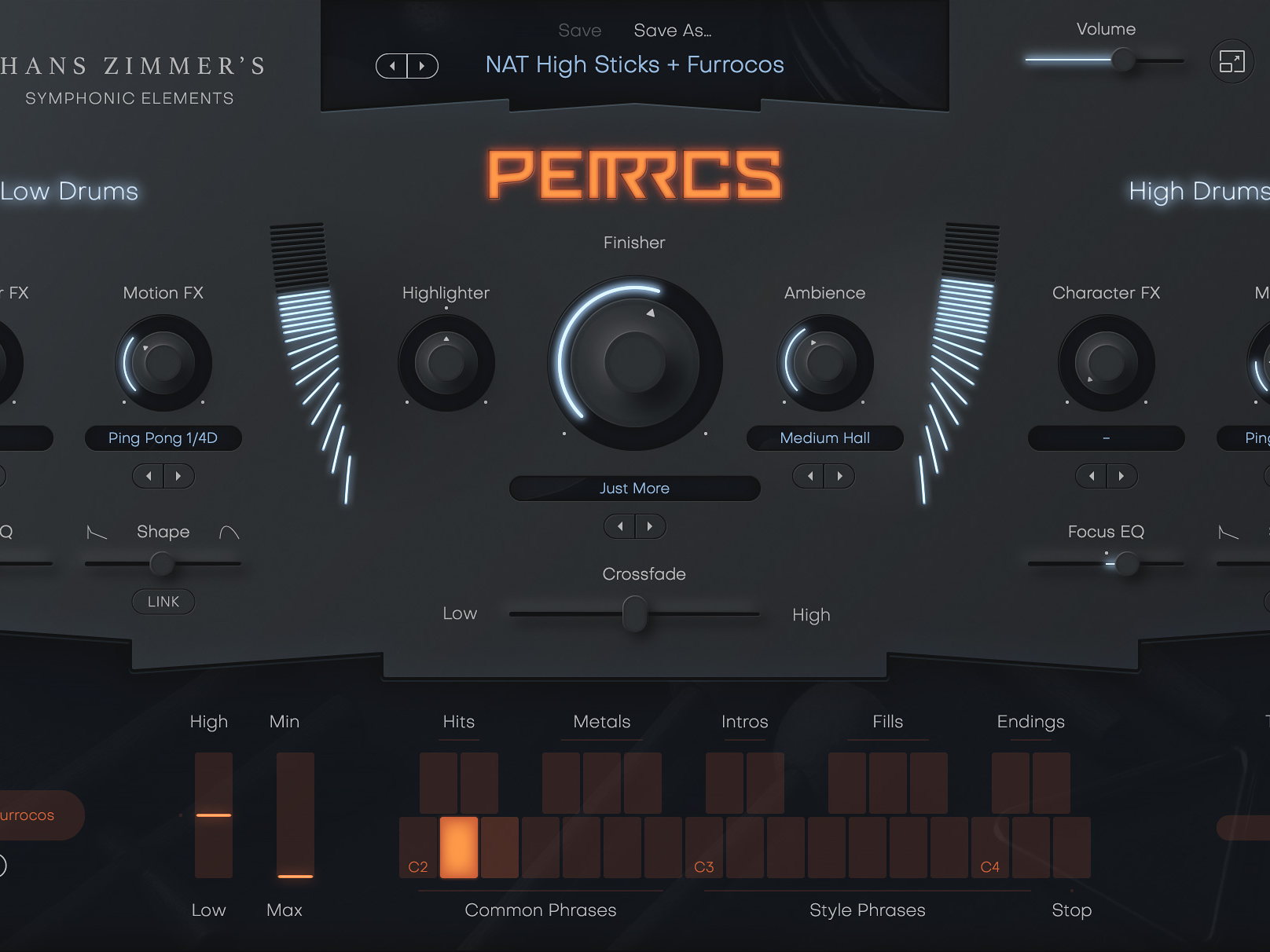The width and height of the screenshot is (1270, 952).
Task: Go to previous preset with left arrow
Action: point(392,66)
